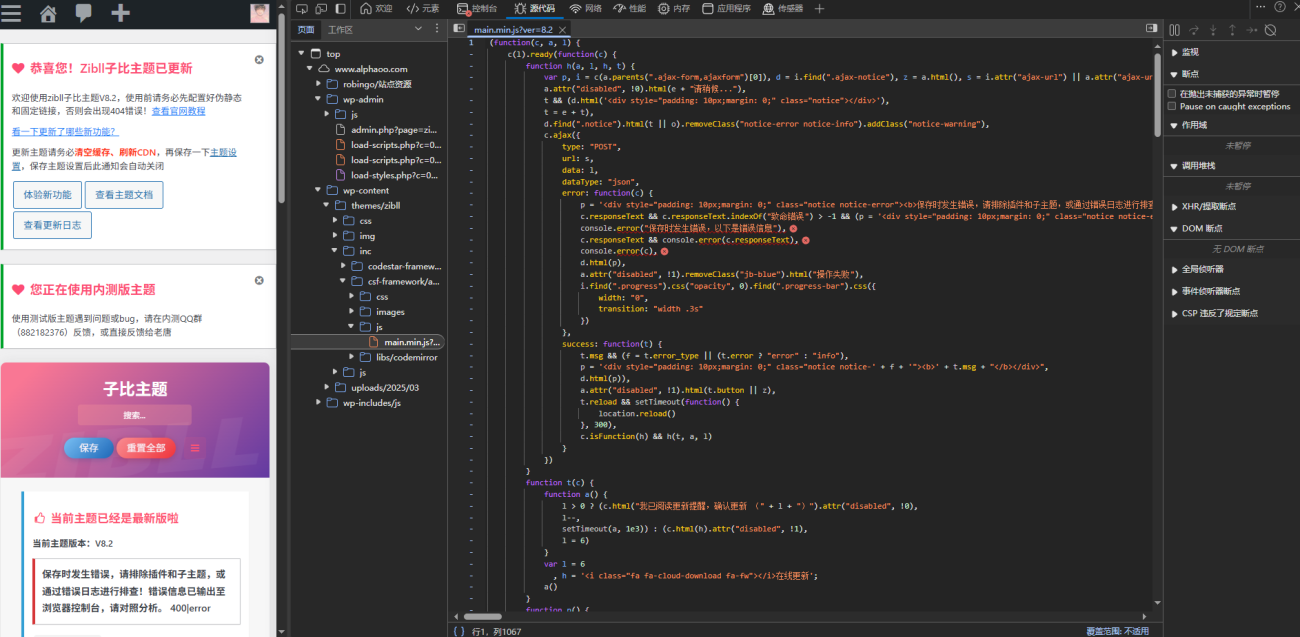1300x637 pixels.
Task: Open the 查看官网教程 link
Action: [178, 111]
